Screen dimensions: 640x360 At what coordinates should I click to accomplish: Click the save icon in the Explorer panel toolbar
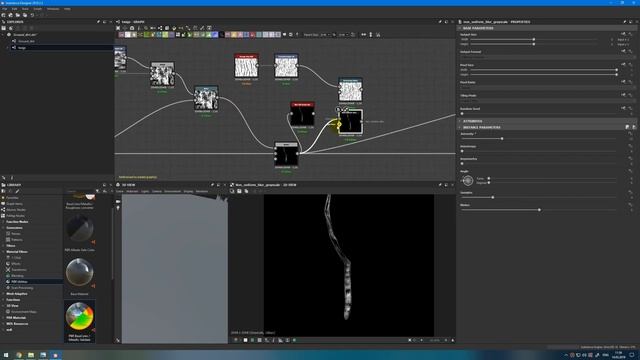[x=4, y=28]
